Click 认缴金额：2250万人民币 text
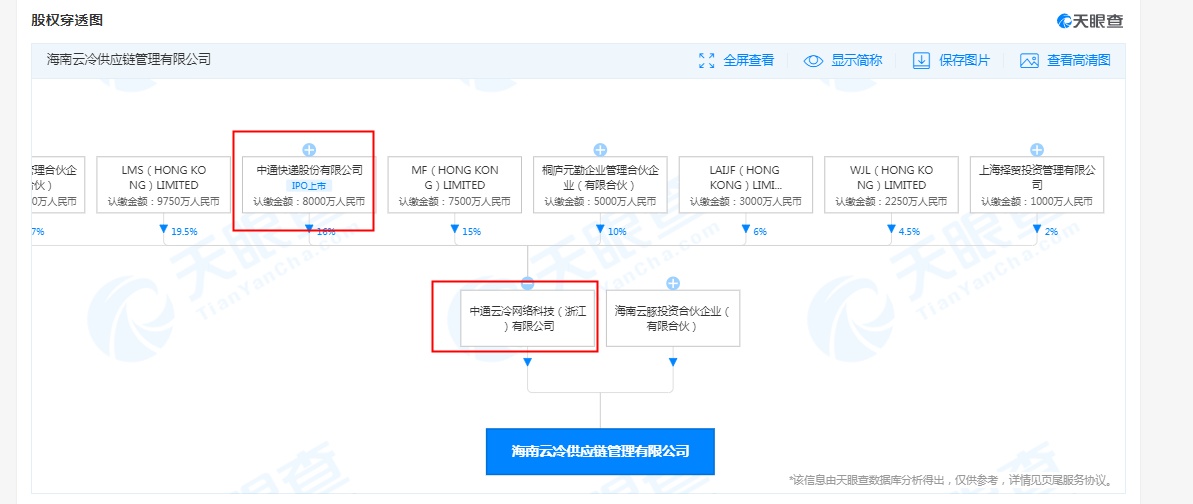Image resolution: width=1193 pixels, height=504 pixels. [x=892, y=202]
